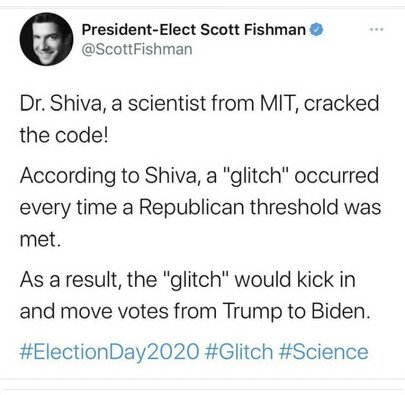This screenshot has height=395, width=405.
Task: Click the word "met." on its own line
Action: pyautogui.click(x=40, y=239)
